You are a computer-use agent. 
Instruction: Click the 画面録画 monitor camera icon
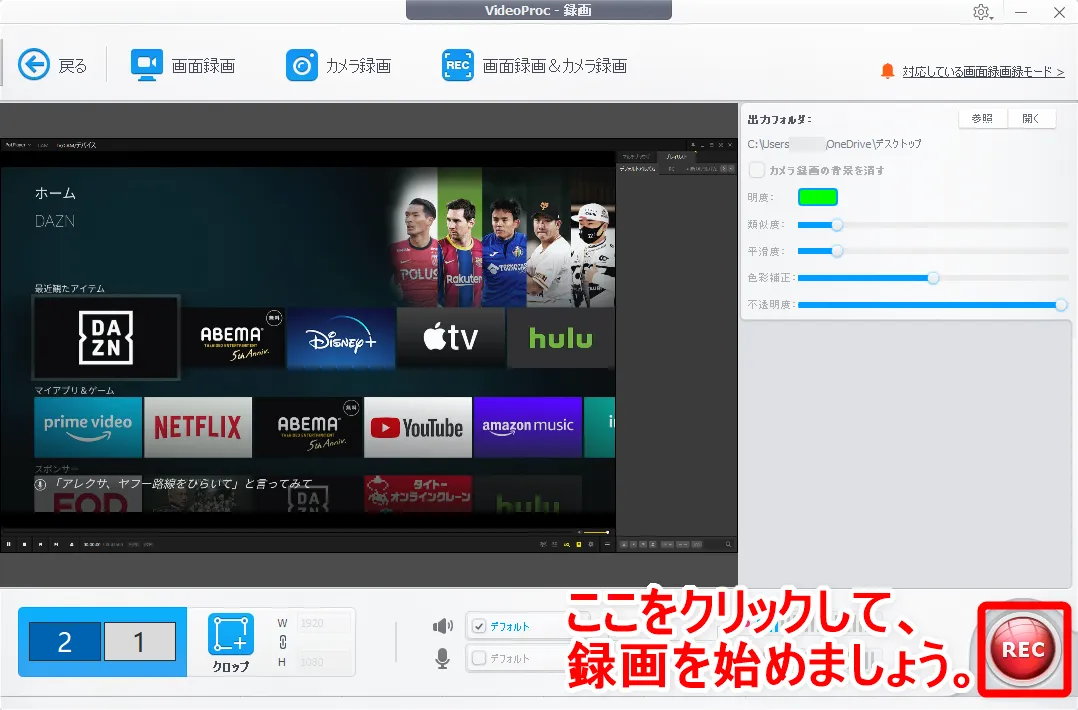point(146,65)
